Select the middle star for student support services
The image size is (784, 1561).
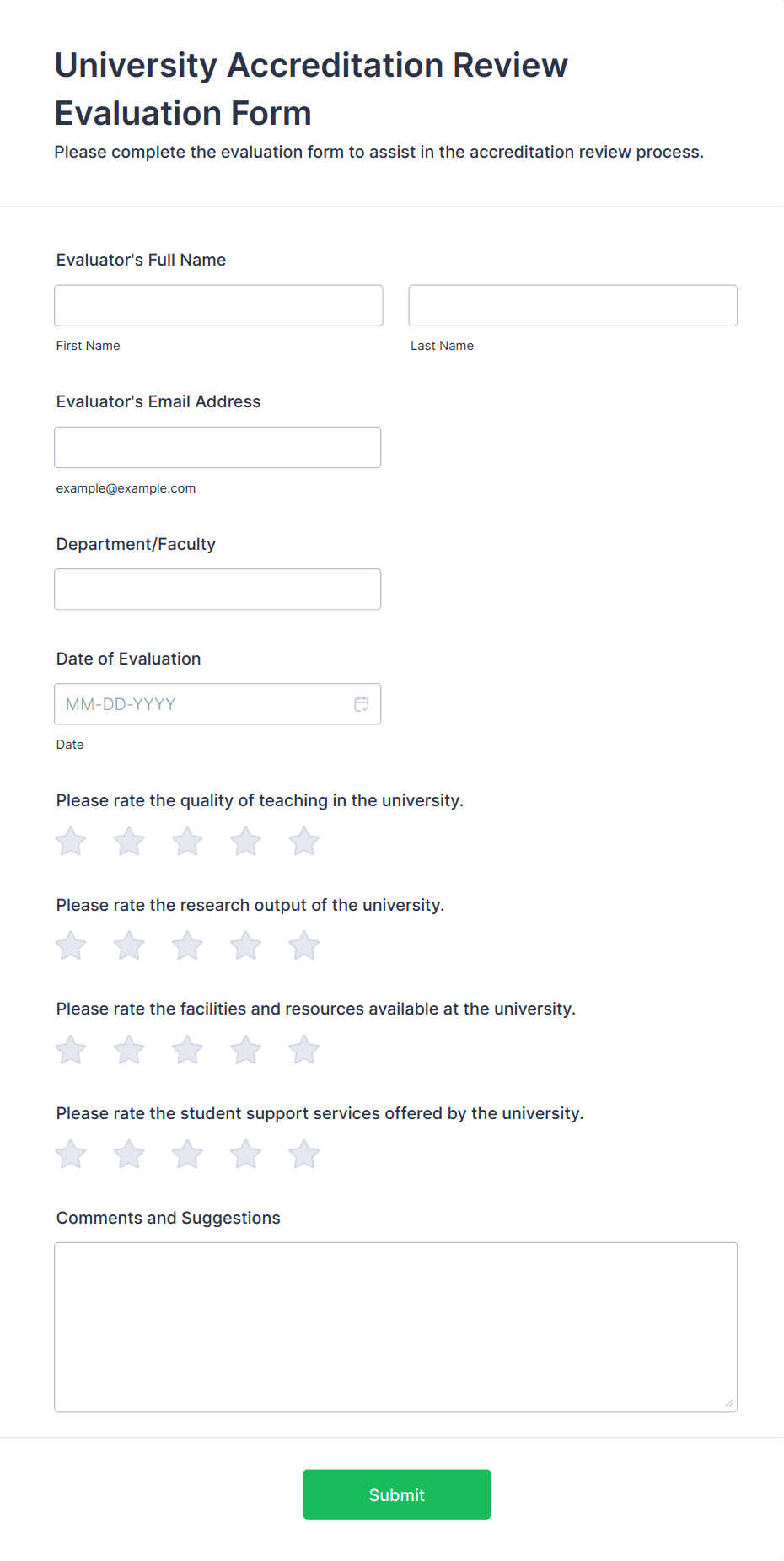(x=187, y=1154)
